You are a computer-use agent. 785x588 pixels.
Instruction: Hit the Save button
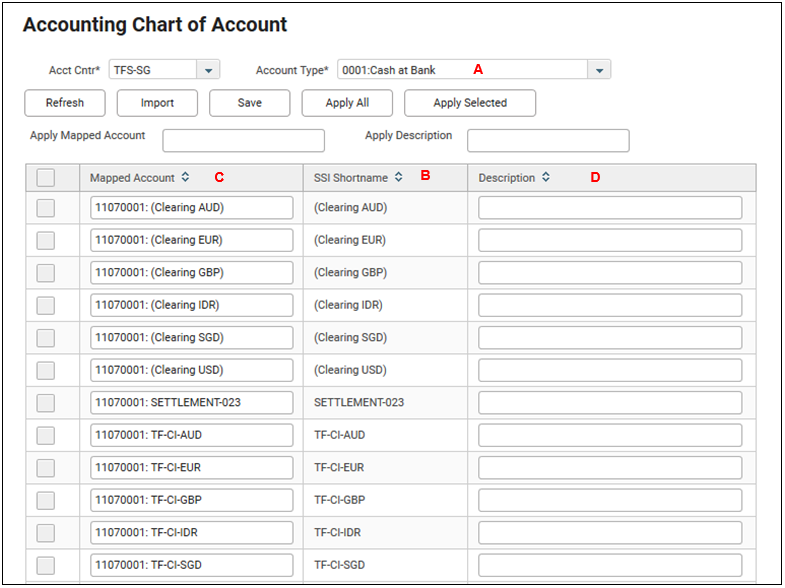coord(249,103)
